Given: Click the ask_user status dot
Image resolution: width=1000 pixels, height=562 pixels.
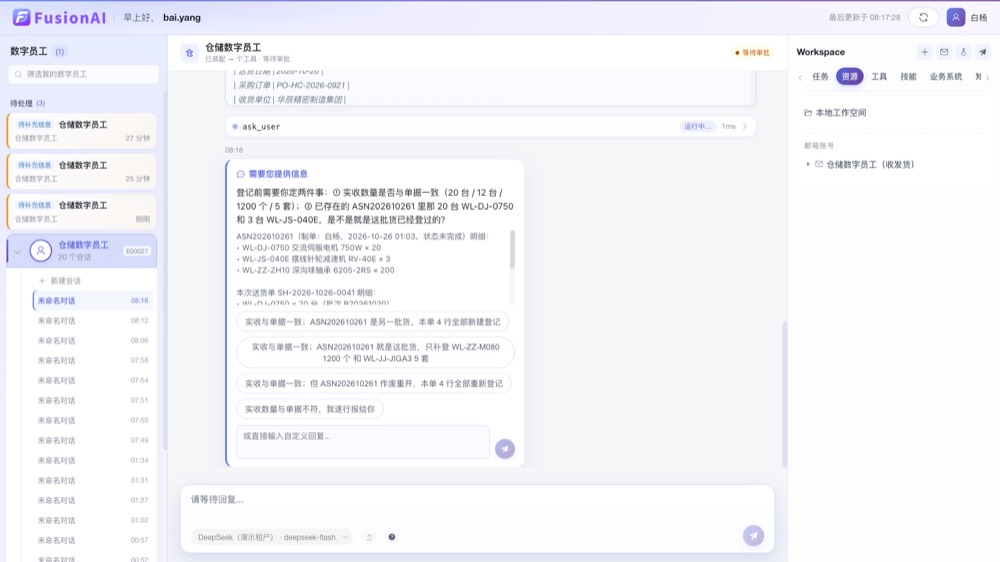Looking at the screenshot, I should point(235,126).
